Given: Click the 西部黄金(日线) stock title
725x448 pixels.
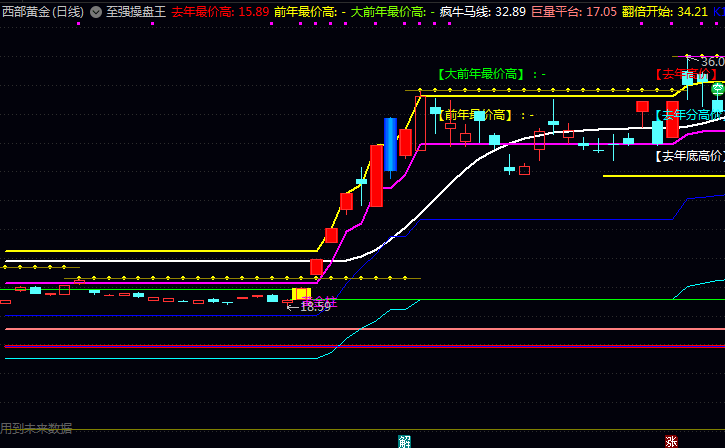Looking at the screenshot, I should 43,12.
